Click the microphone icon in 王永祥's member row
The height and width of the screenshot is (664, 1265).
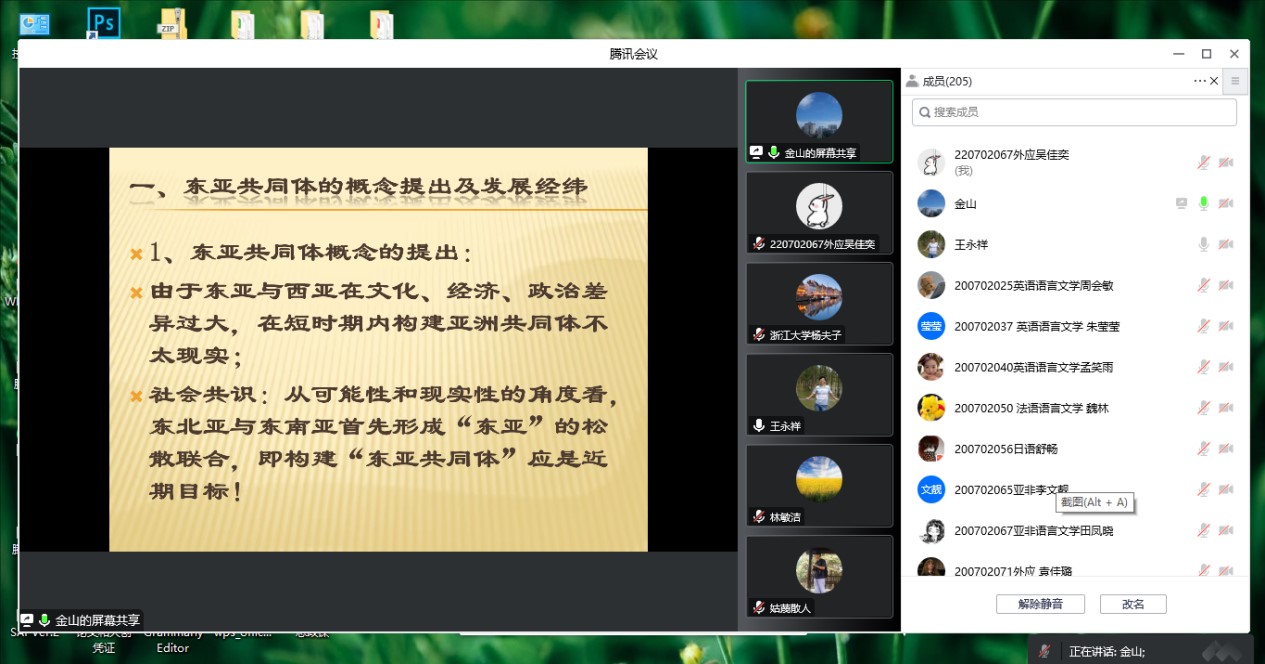pos(1204,244)
